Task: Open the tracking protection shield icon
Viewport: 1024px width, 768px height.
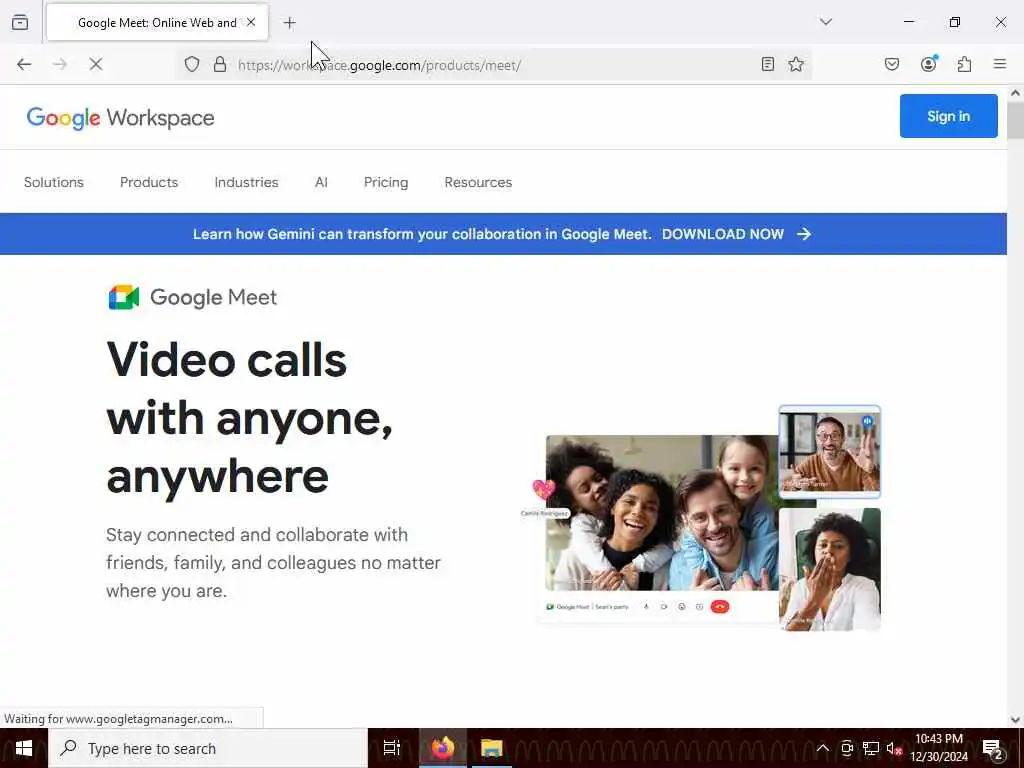Action: click(191, 64)
